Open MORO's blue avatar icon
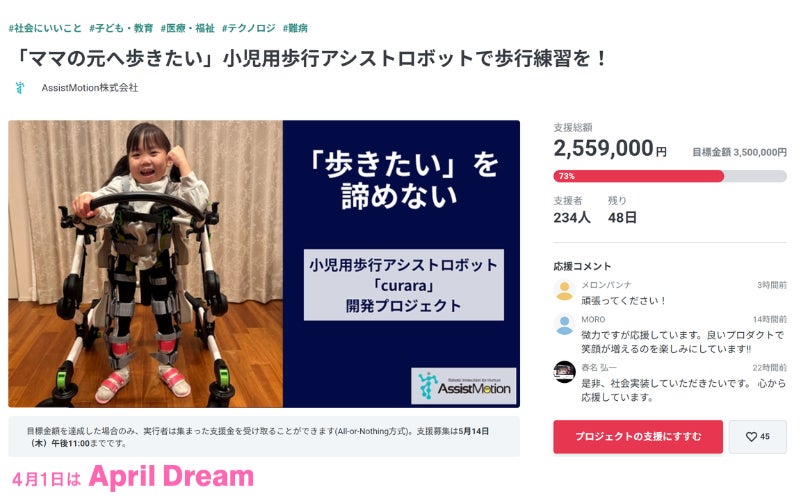Image resolution: width=800 pixels, height=500 pixels. coord(564,325)
